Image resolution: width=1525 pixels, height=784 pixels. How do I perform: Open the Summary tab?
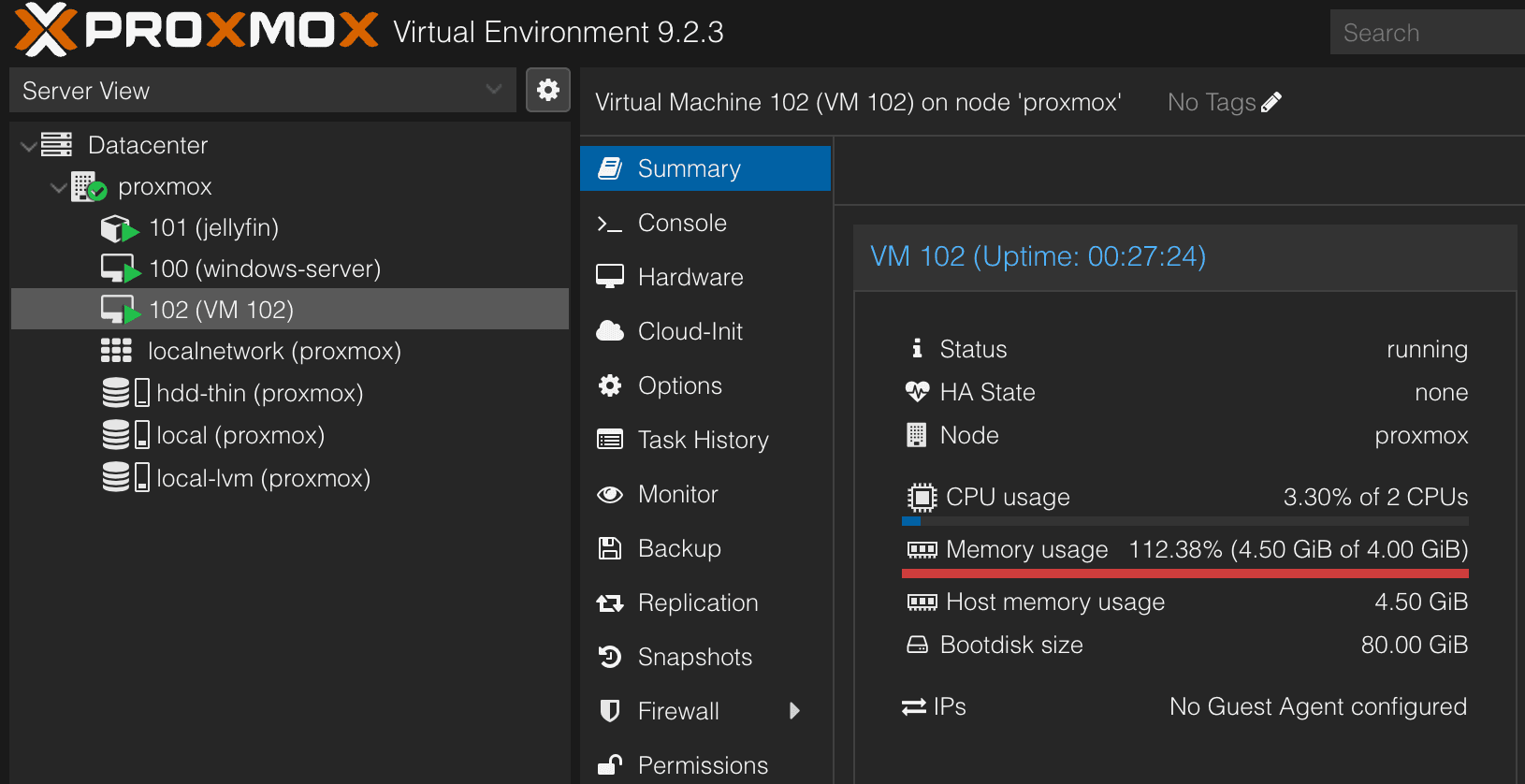(705, 168)
